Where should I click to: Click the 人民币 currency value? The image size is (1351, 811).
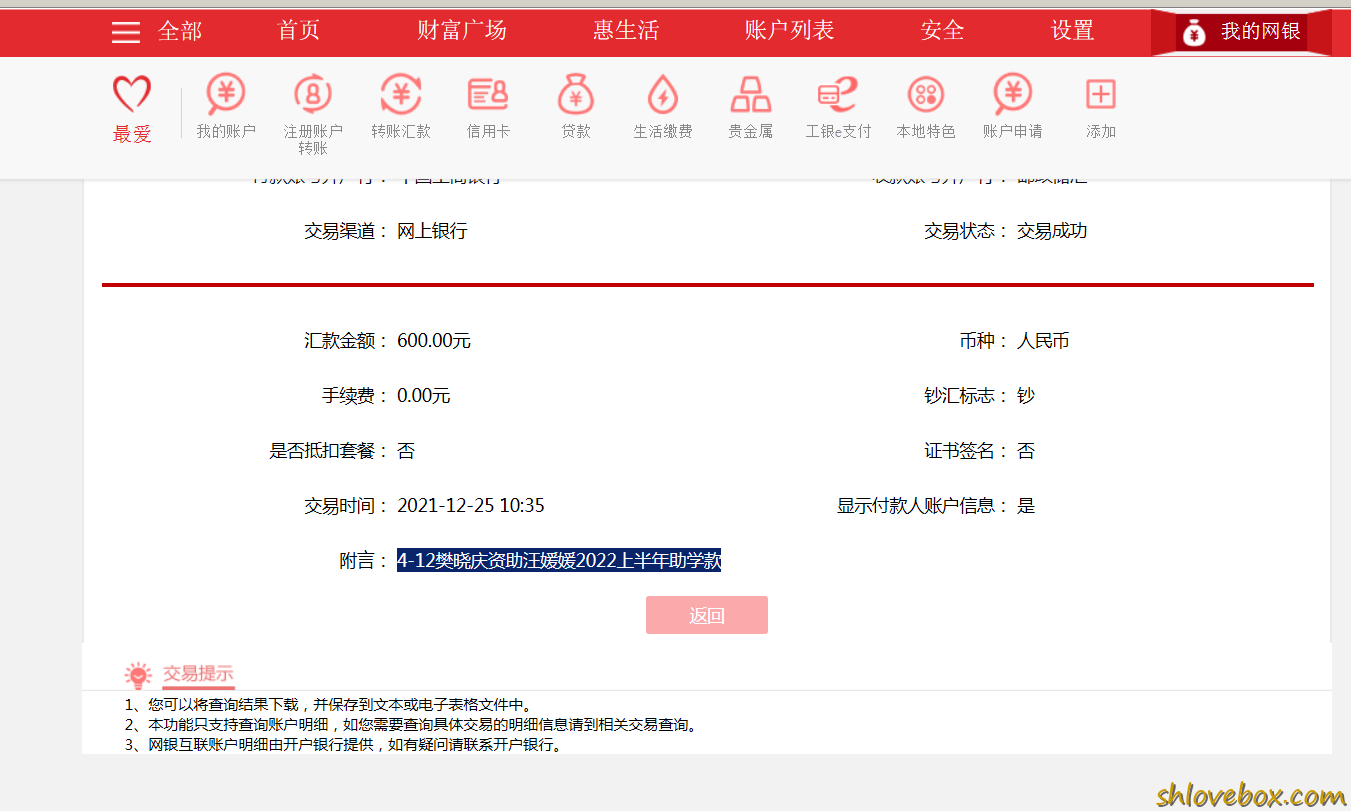1043,341
